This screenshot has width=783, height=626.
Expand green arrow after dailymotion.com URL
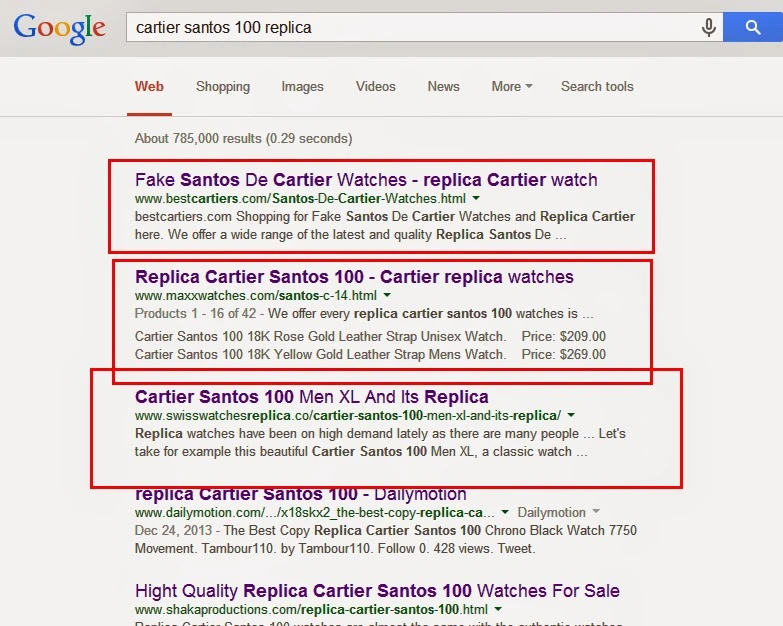pyautogui.click(x=505, y=512)
